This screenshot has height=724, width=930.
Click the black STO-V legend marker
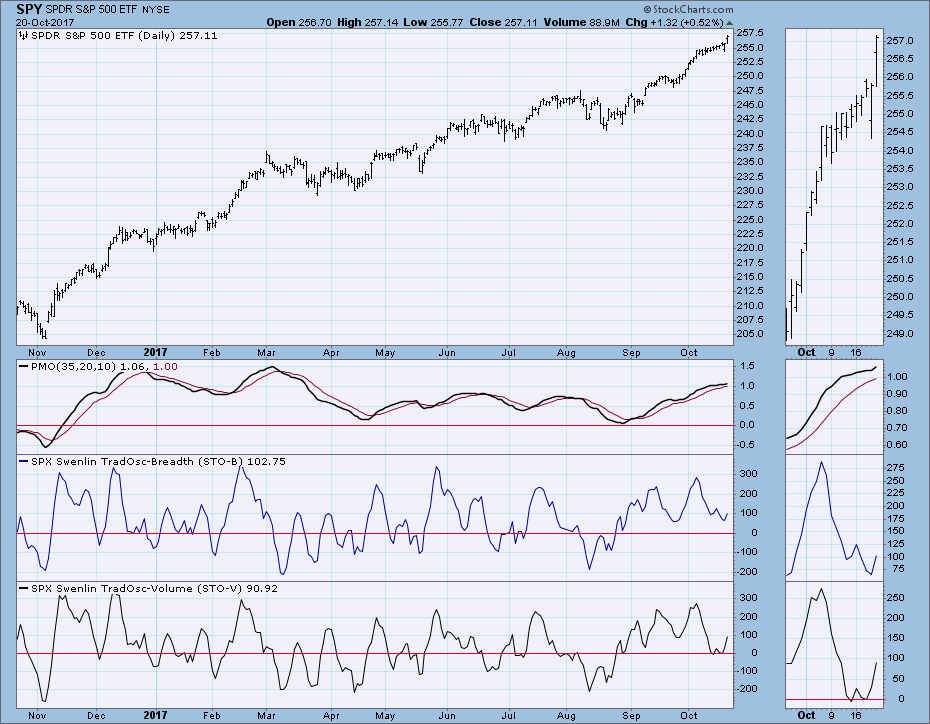(23, 588)
